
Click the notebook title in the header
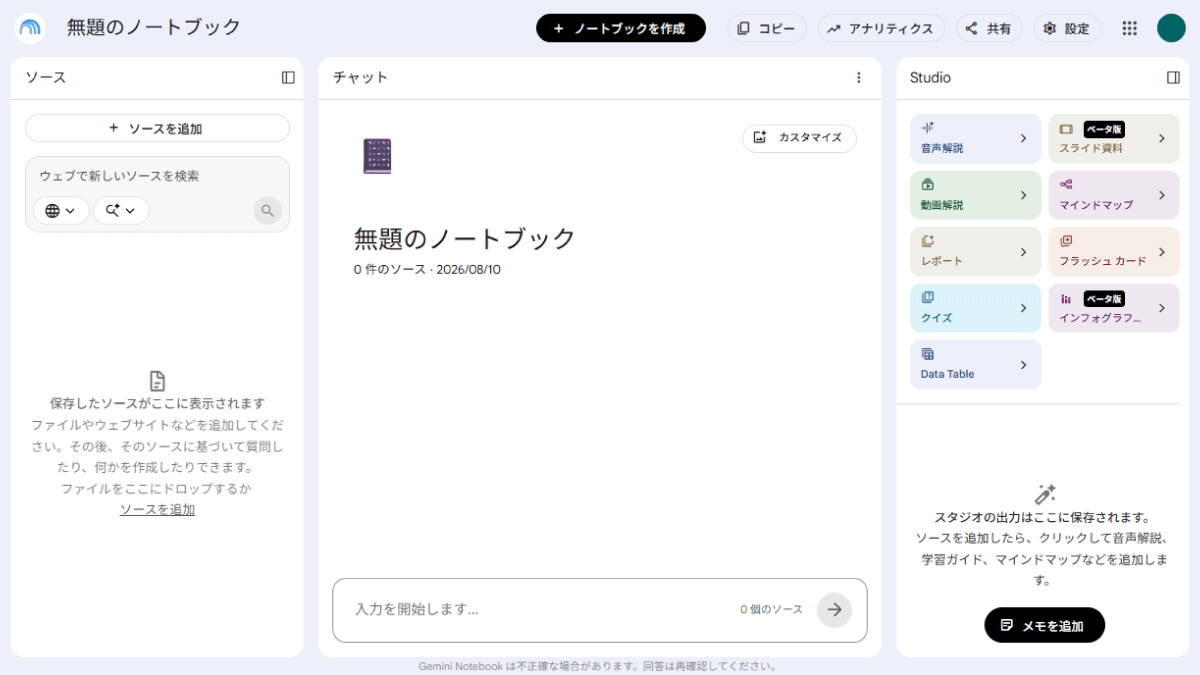pos(154,27)
